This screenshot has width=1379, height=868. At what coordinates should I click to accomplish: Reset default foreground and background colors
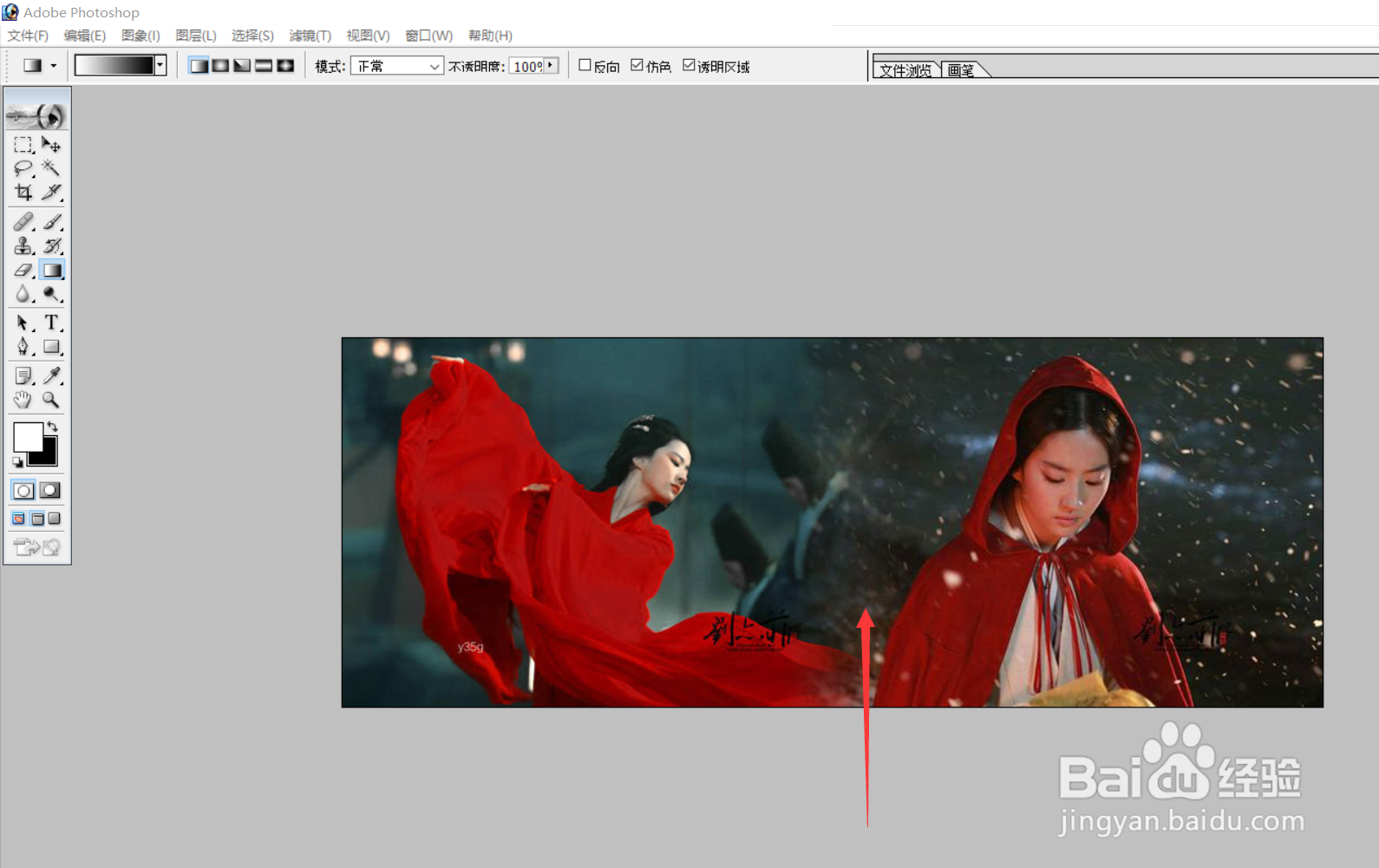coord(17,462)
